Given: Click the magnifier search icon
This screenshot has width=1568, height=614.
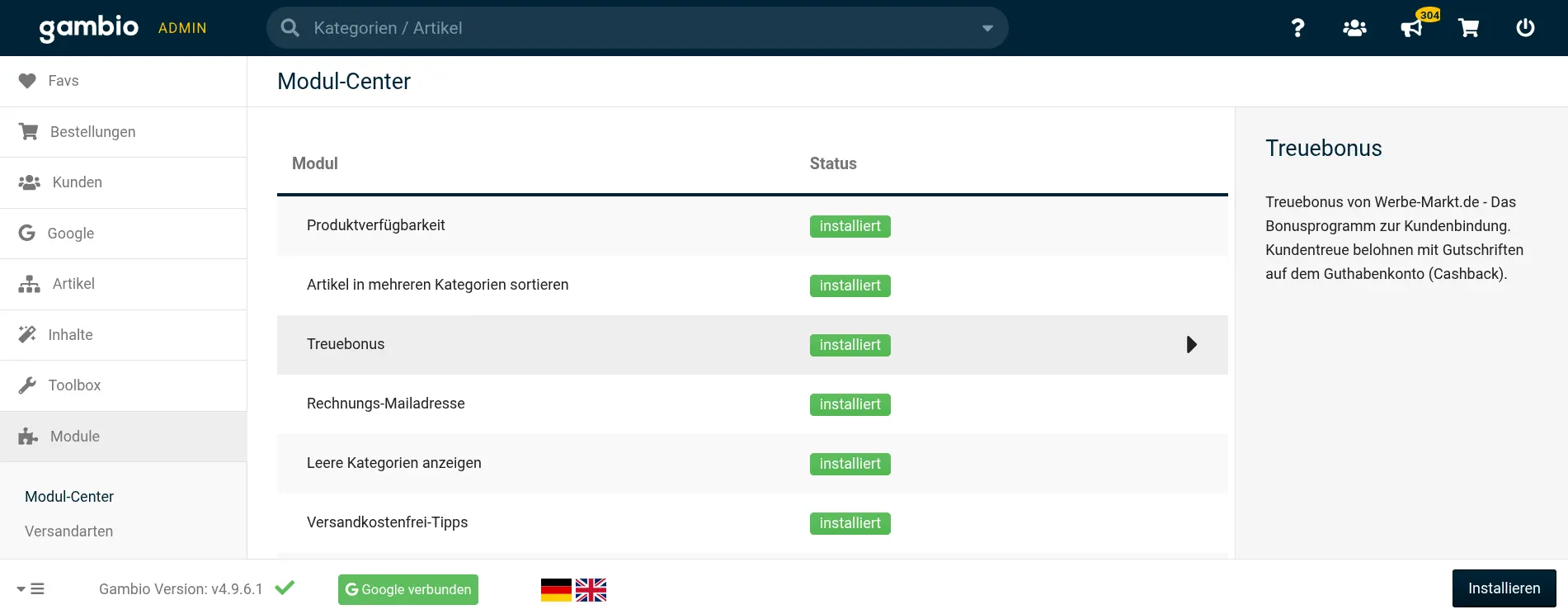Looking at the screenshot, I should pos(290,28).
